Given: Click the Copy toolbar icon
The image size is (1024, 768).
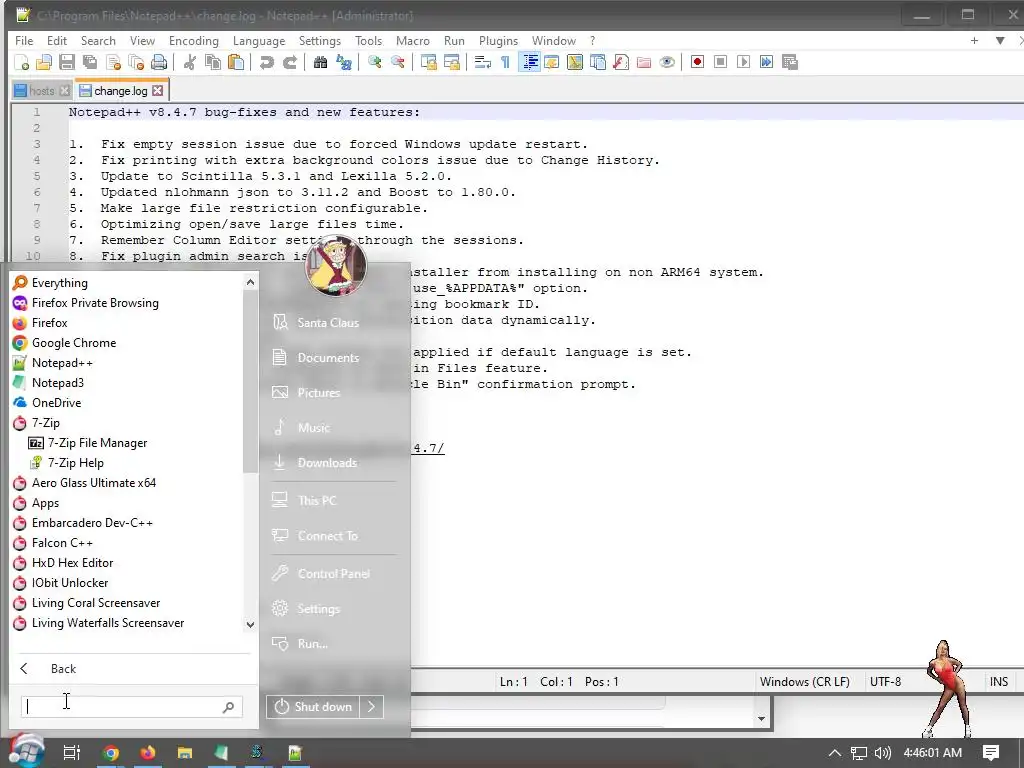Looking at the screenshot, I should pyautogui.click(x=213, y=63).
